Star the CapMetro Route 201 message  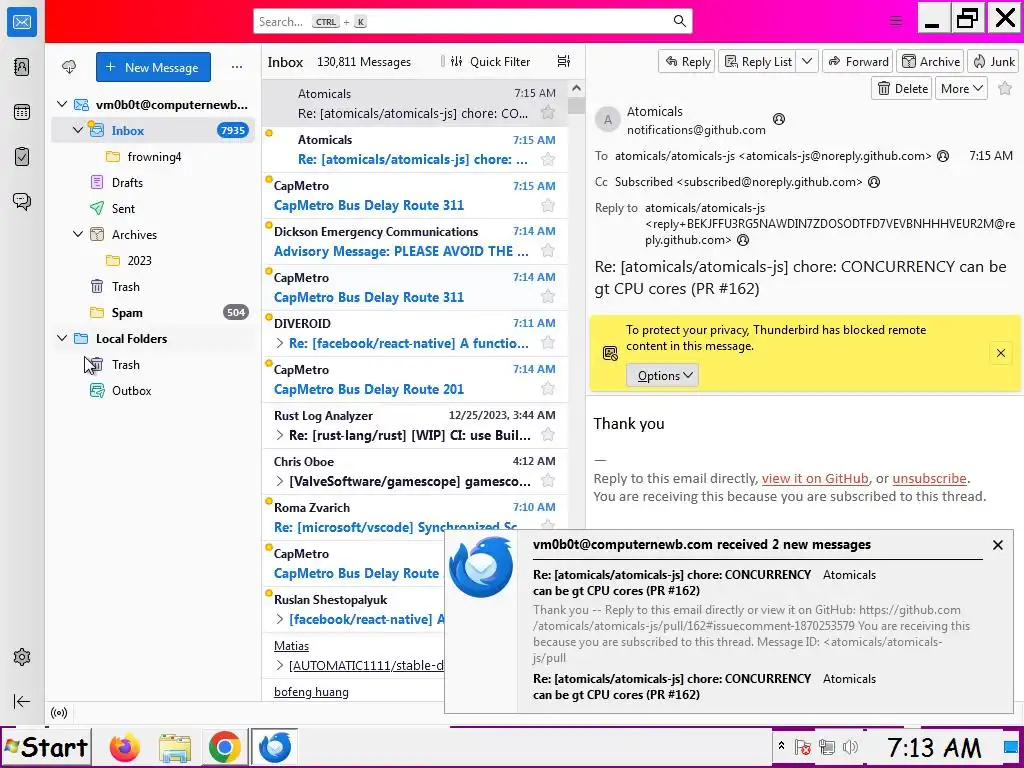coord(548,389)
